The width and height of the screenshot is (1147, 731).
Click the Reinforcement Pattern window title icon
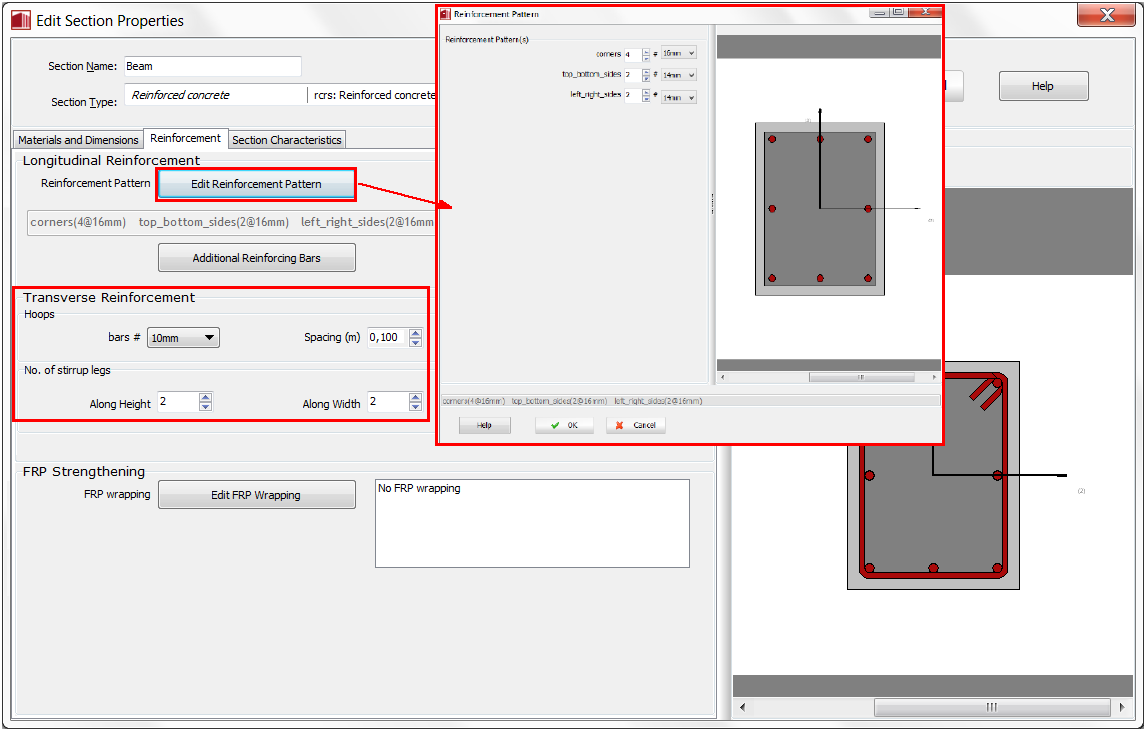tap(446, 14)
